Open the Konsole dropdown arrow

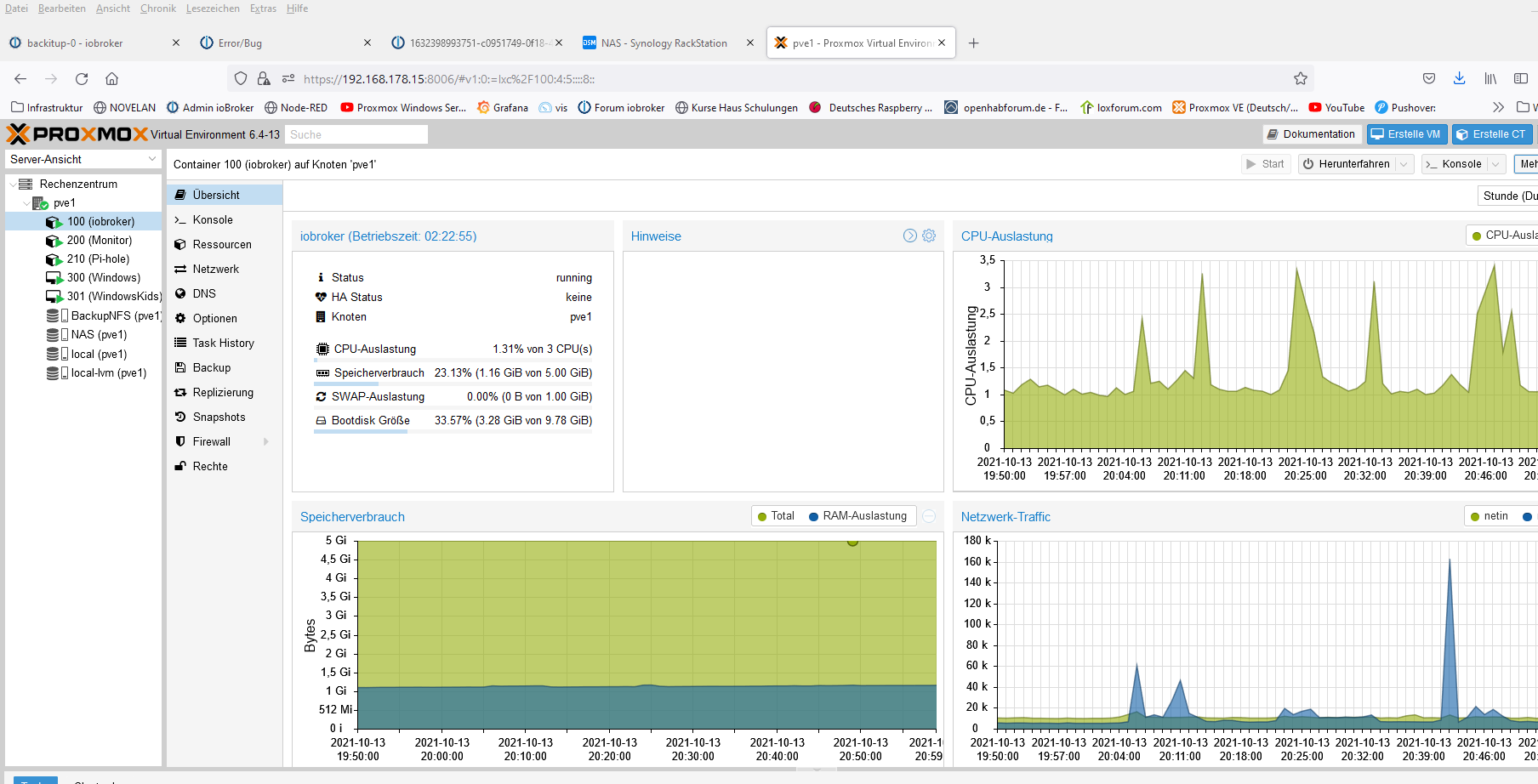pos(1495,164)
